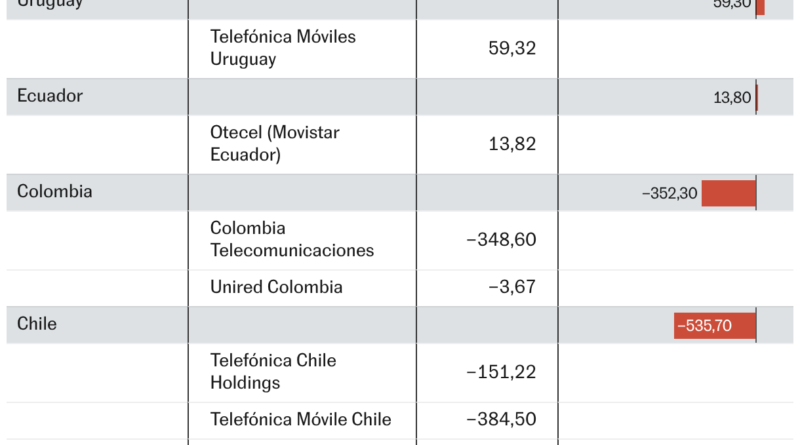Select the value −348,60
The height and width of the screenshot is (445, 800).
pyautogui.click(x=501, y=239)
